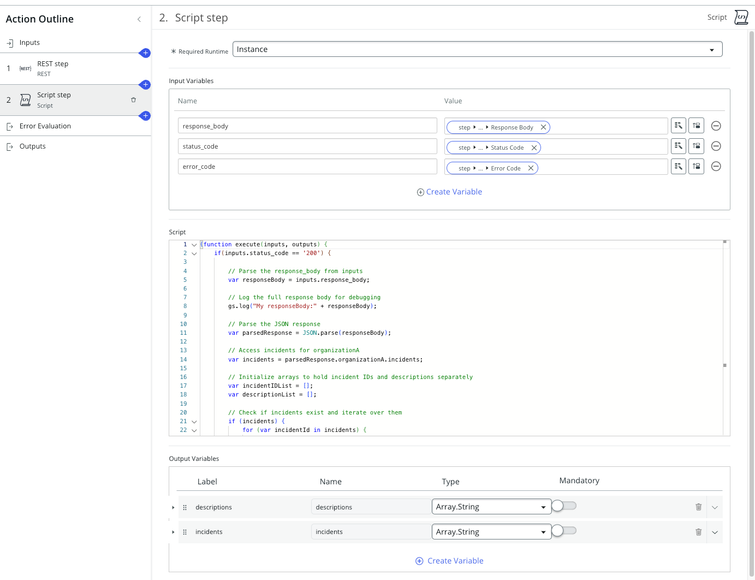Viewport: 755px width, 580px height.
Task: Delete the descriptions output variable
Action: pyautogui.click(x=698, y=507)
